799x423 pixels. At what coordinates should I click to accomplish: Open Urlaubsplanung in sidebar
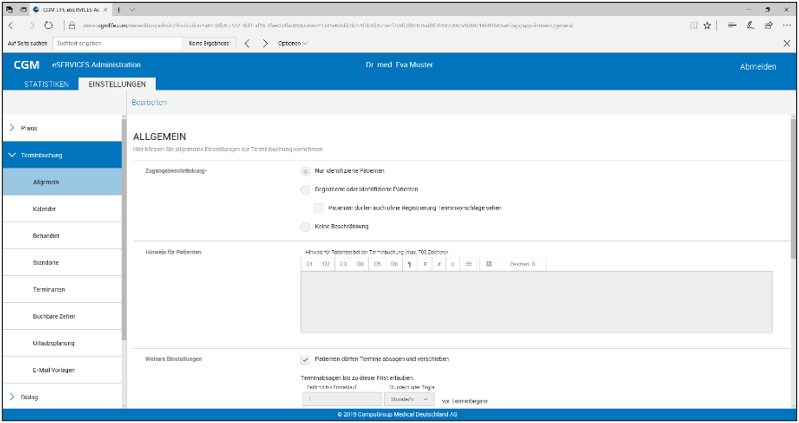click(62, 343)
